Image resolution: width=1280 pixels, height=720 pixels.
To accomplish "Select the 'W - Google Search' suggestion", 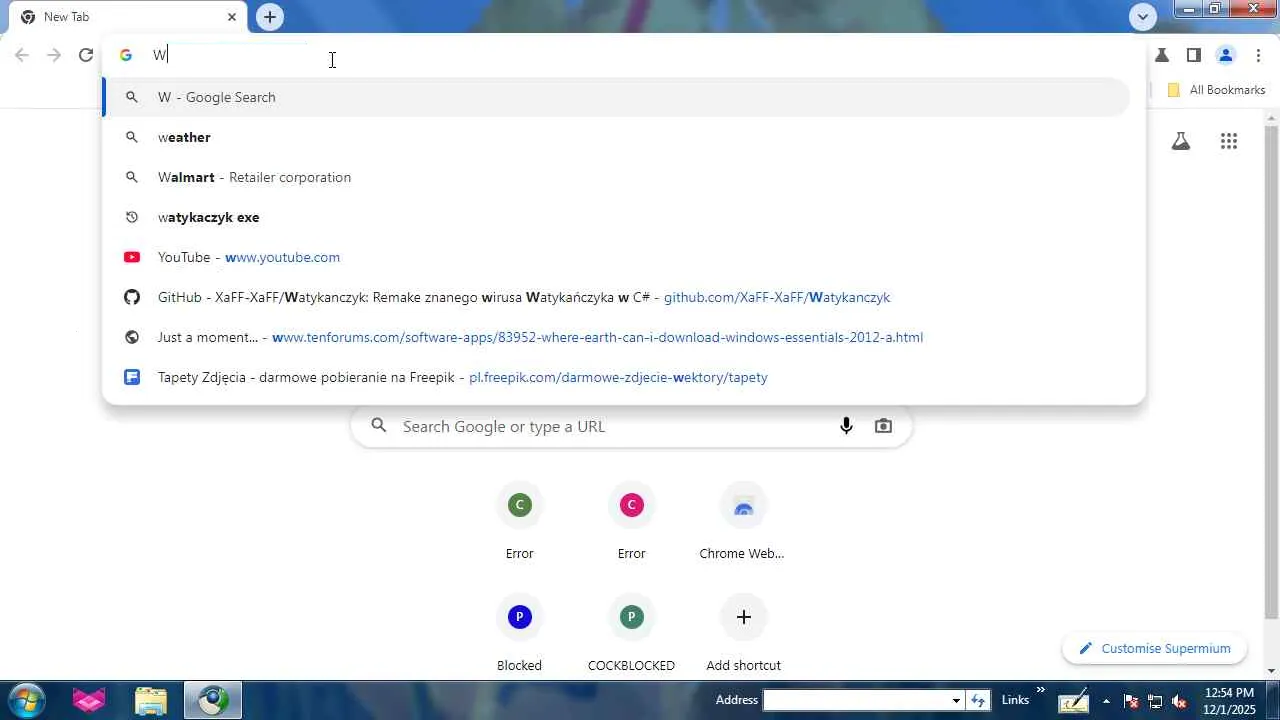I will (616, 97).
